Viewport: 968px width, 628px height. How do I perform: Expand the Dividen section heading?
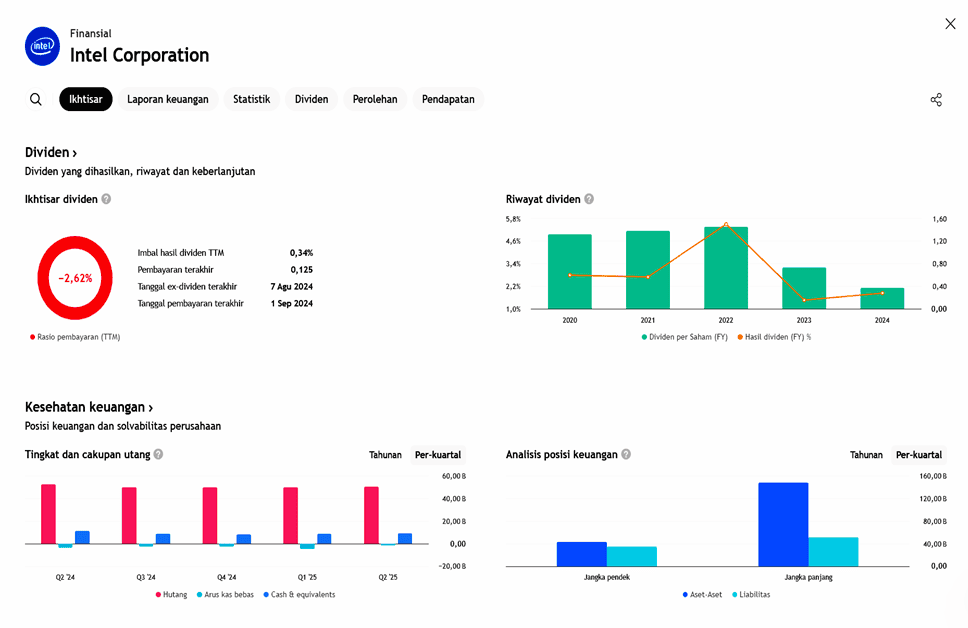point(51,153)
